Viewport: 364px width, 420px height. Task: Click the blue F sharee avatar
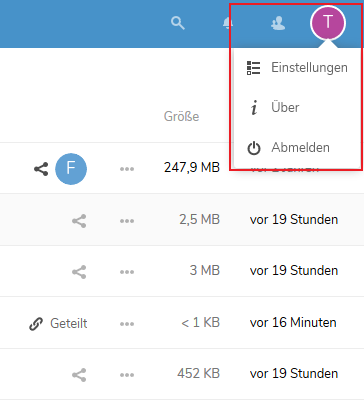point(71,169)
